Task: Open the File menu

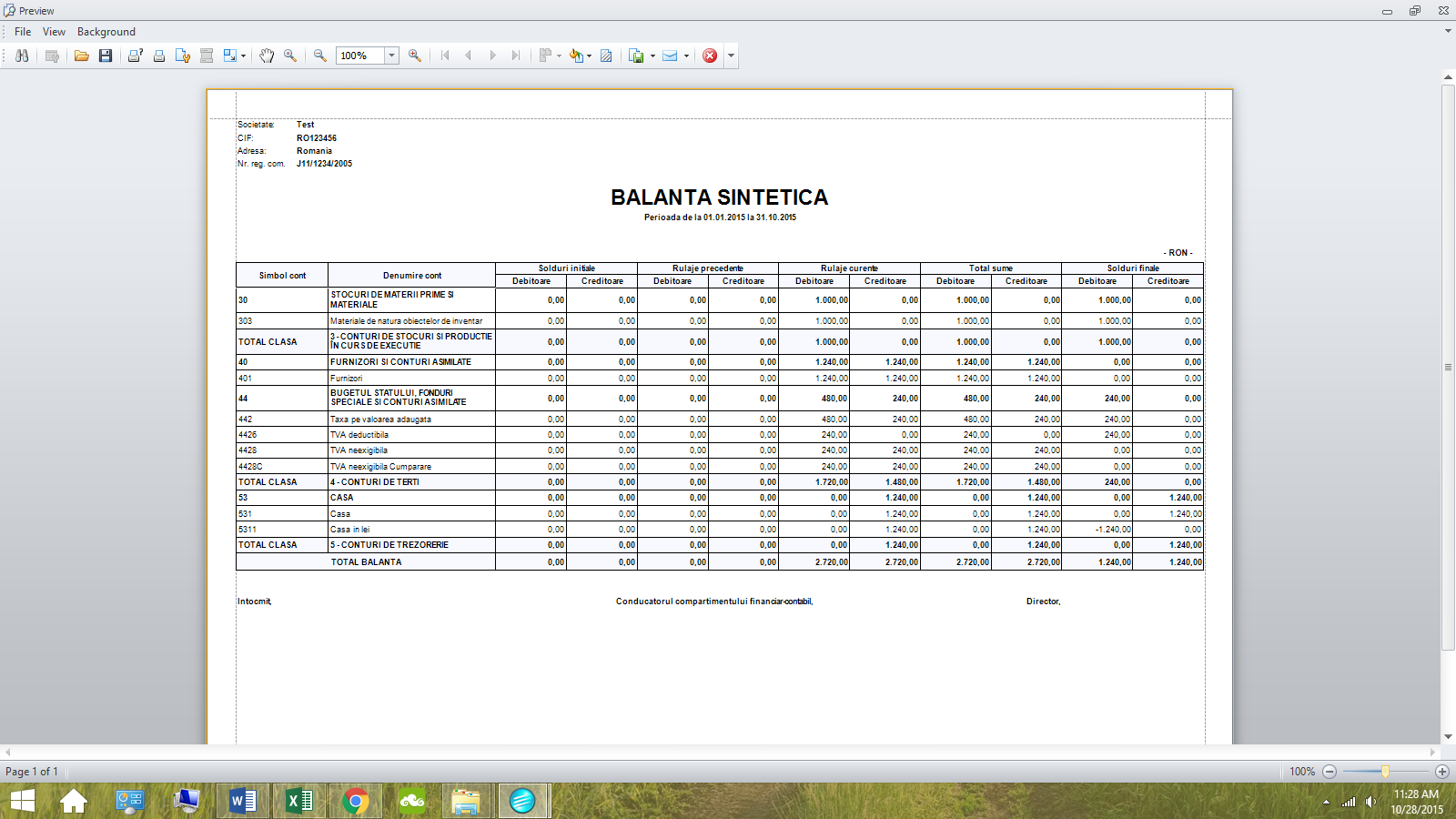Action: click(x=23, y=32)
